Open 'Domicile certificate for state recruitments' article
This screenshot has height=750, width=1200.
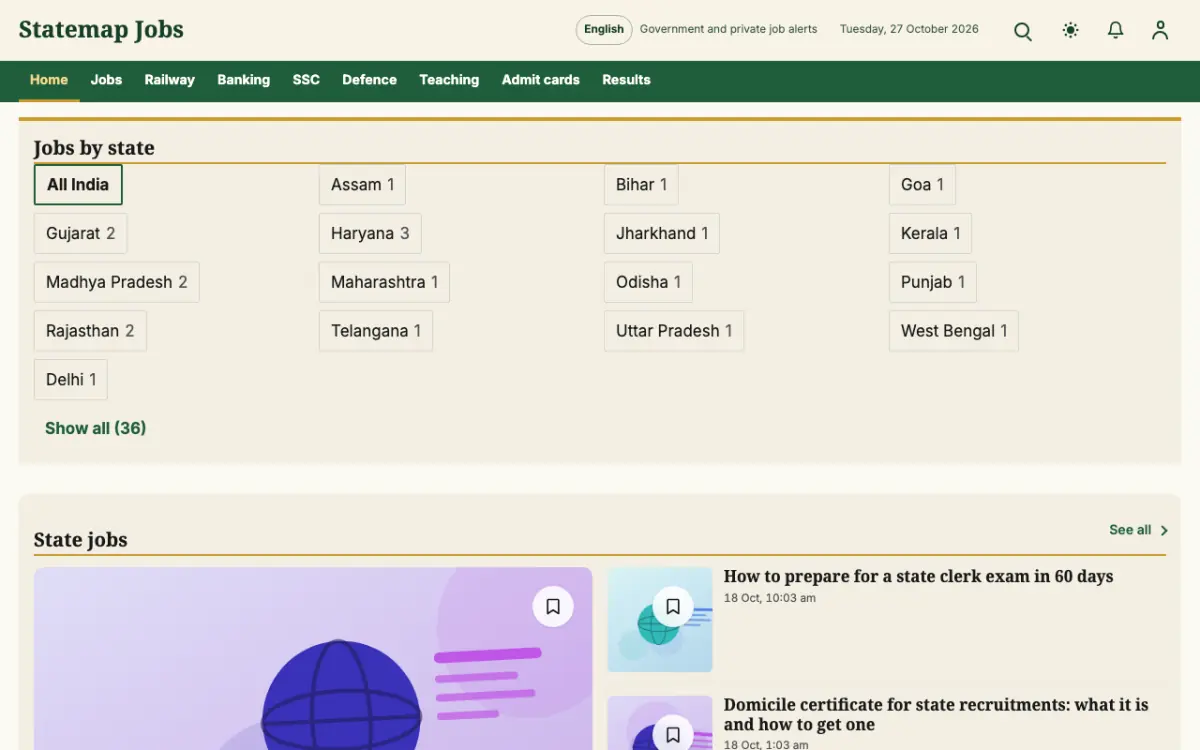pos(936,715)
